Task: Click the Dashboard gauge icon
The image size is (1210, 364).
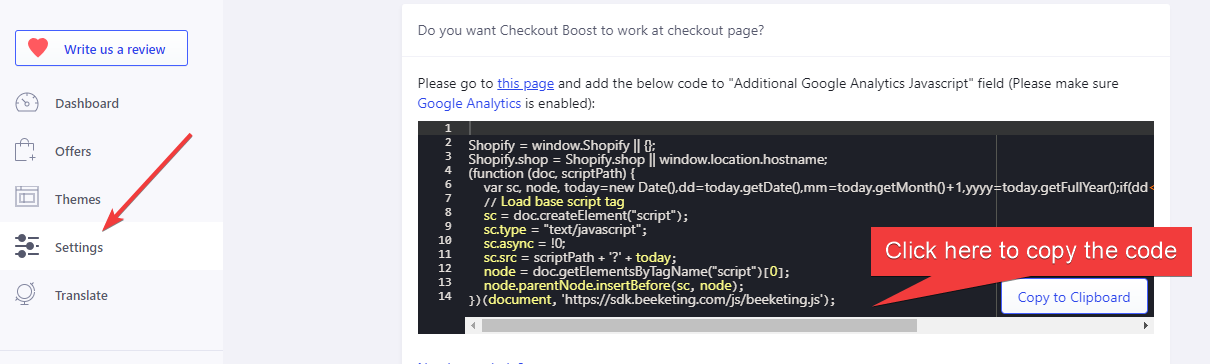Action: (27, 103)
